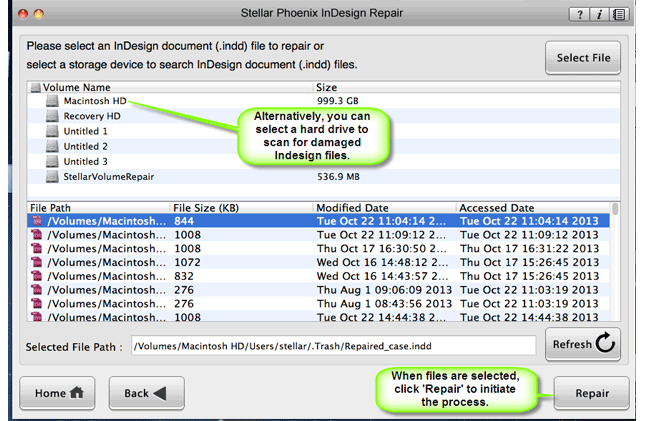This screenshot has height=421, width=645.
Task: Close the window with the red button
Action: [x=23, y=14]
